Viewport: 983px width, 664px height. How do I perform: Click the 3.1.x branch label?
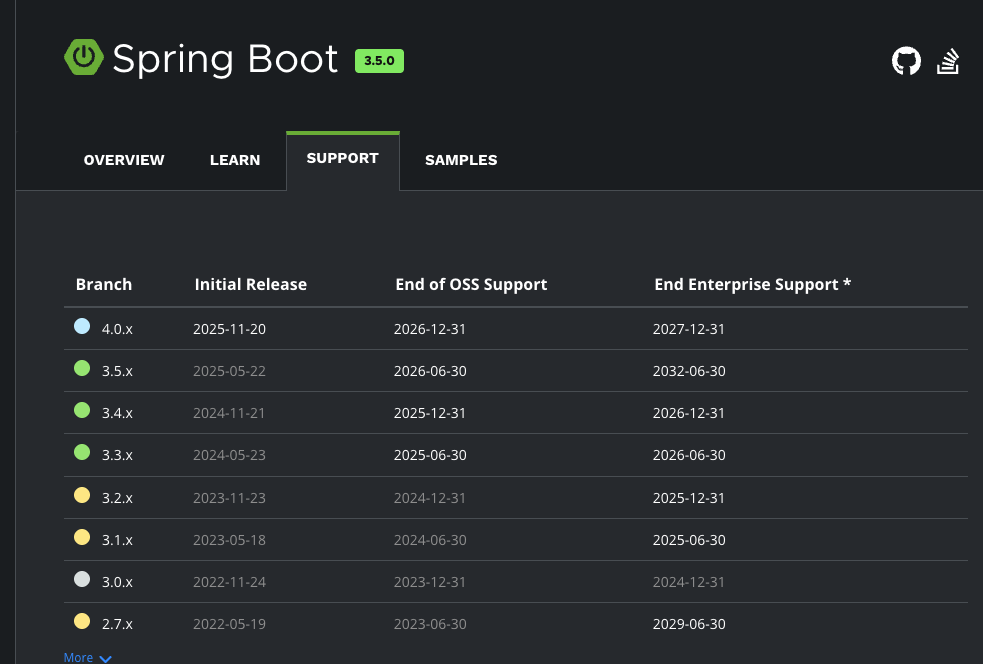pos(117,539)
